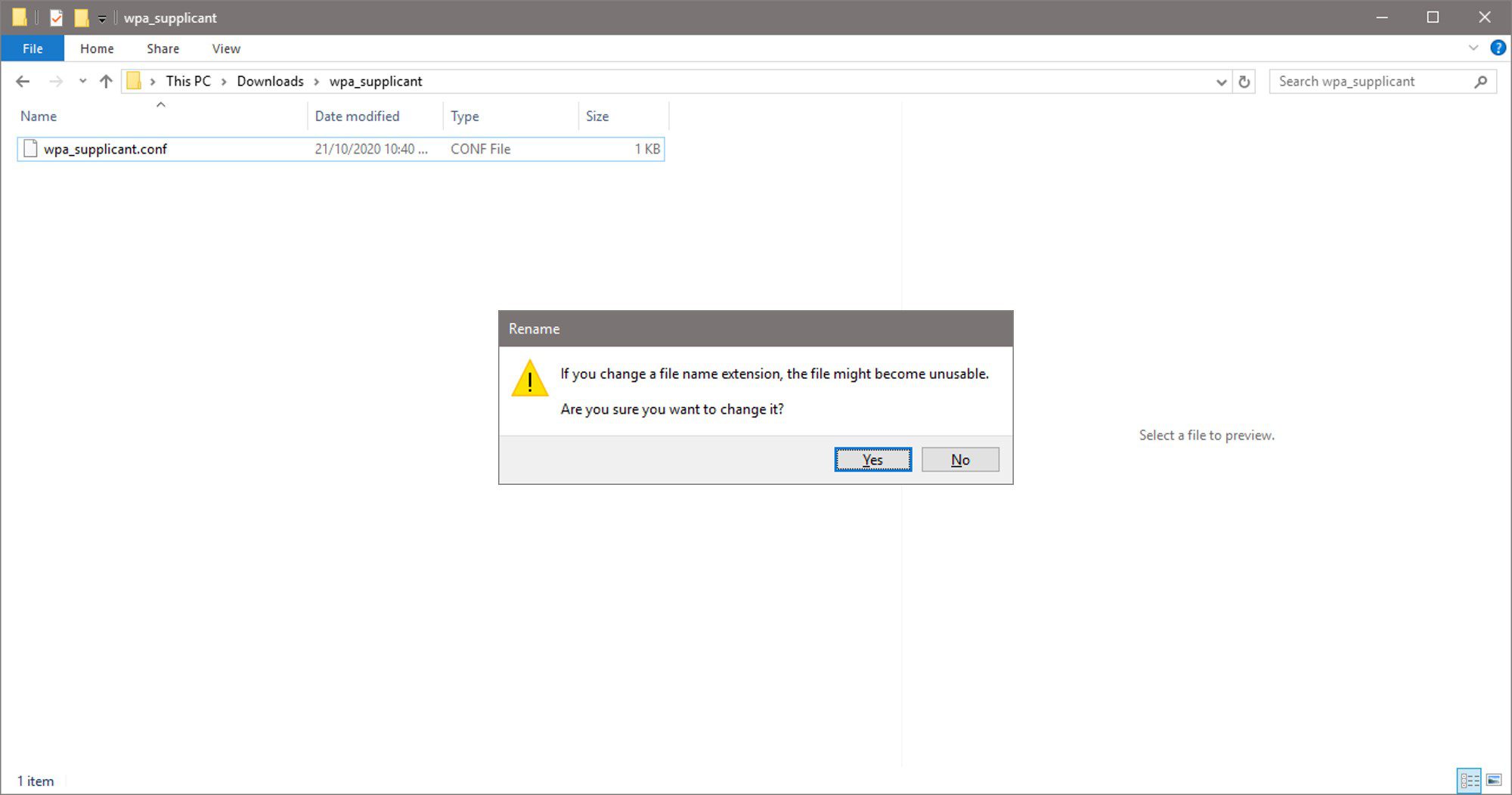1512x795 pixels.
Task: Expand the ribbon using the chevron
Action: coord(1473,48)
